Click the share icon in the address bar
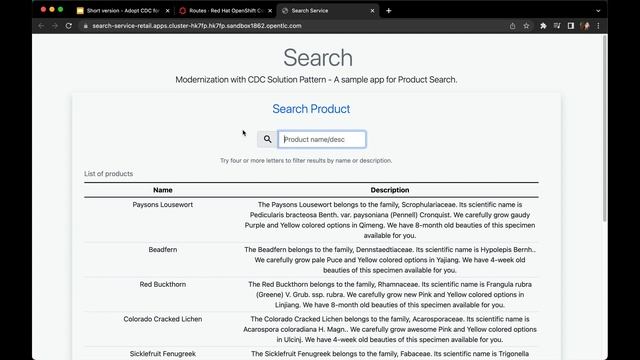 coord(512,26)
